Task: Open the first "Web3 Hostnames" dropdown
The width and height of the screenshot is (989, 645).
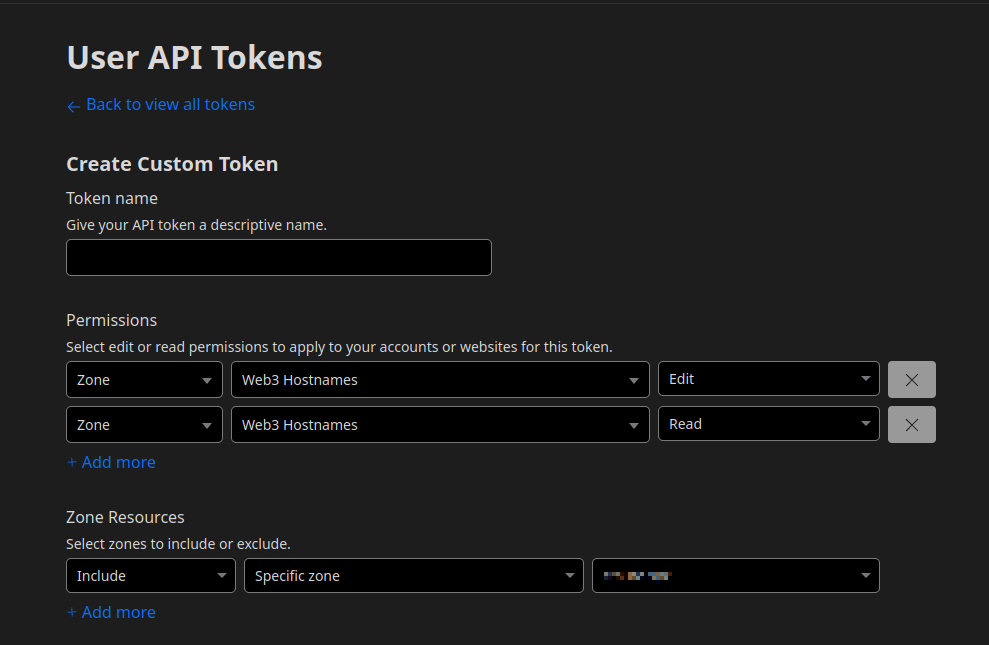Action: pos(440,380)
